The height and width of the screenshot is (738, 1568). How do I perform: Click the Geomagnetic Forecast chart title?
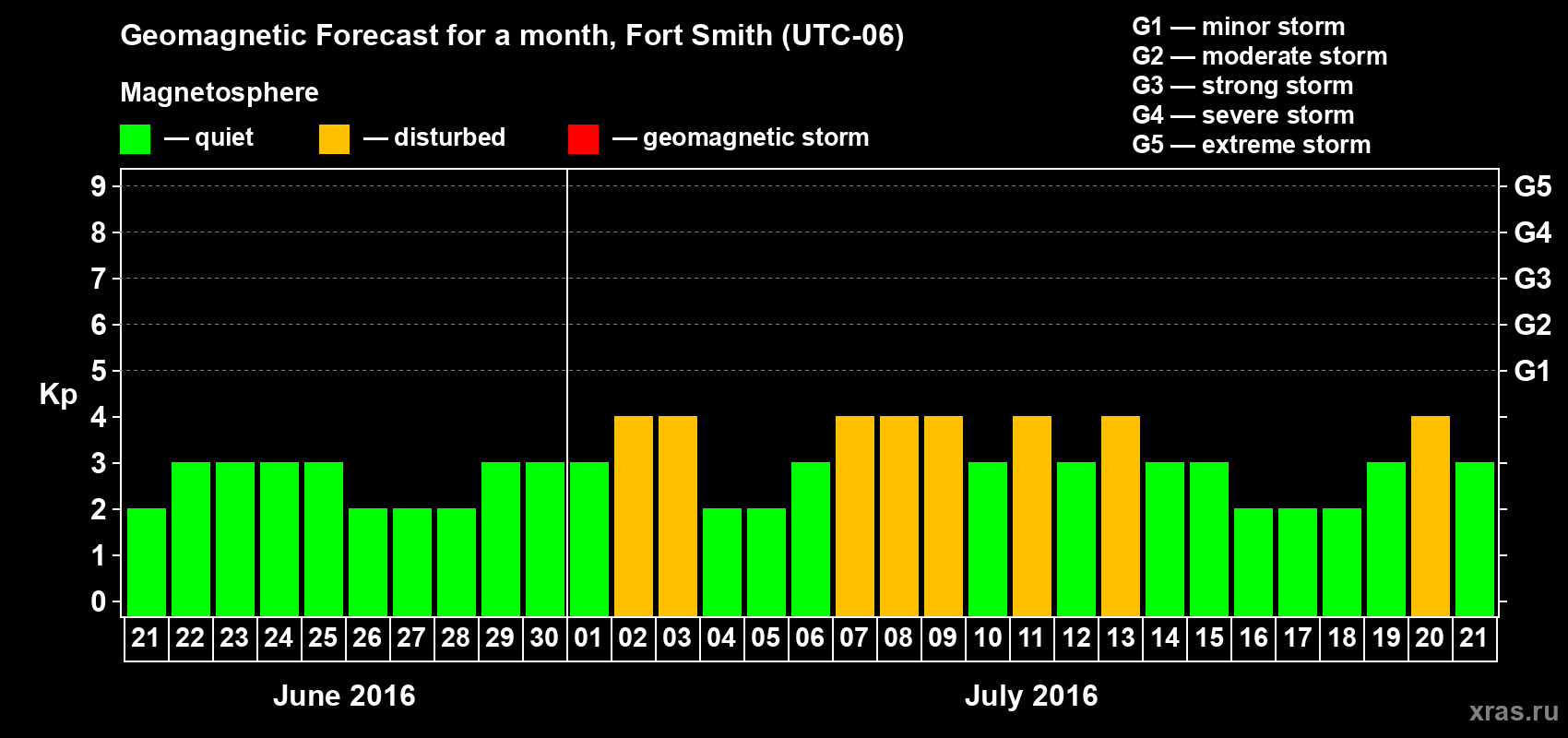click(512, 36)
